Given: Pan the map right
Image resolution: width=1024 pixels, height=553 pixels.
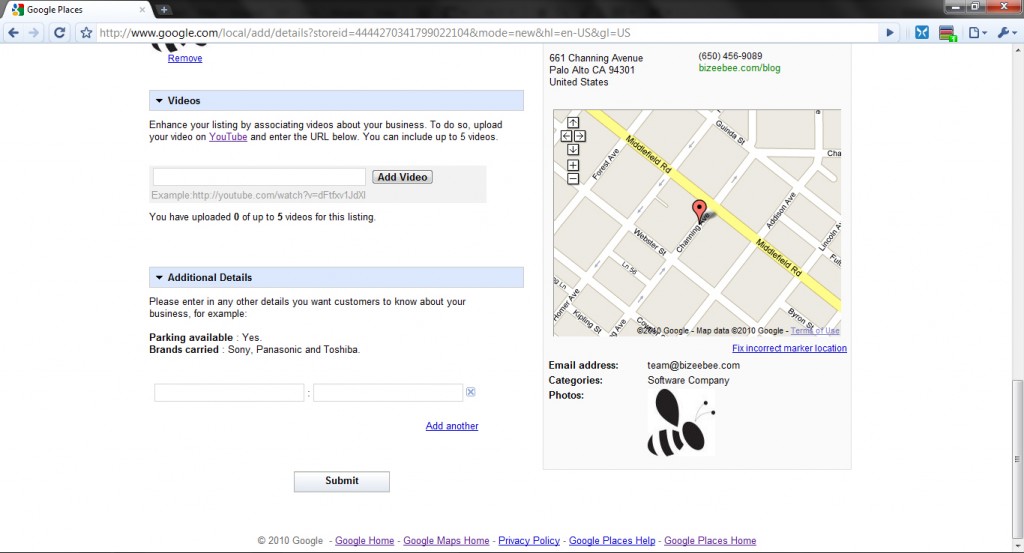Looking at the screenshot, I should pos(579,136).
